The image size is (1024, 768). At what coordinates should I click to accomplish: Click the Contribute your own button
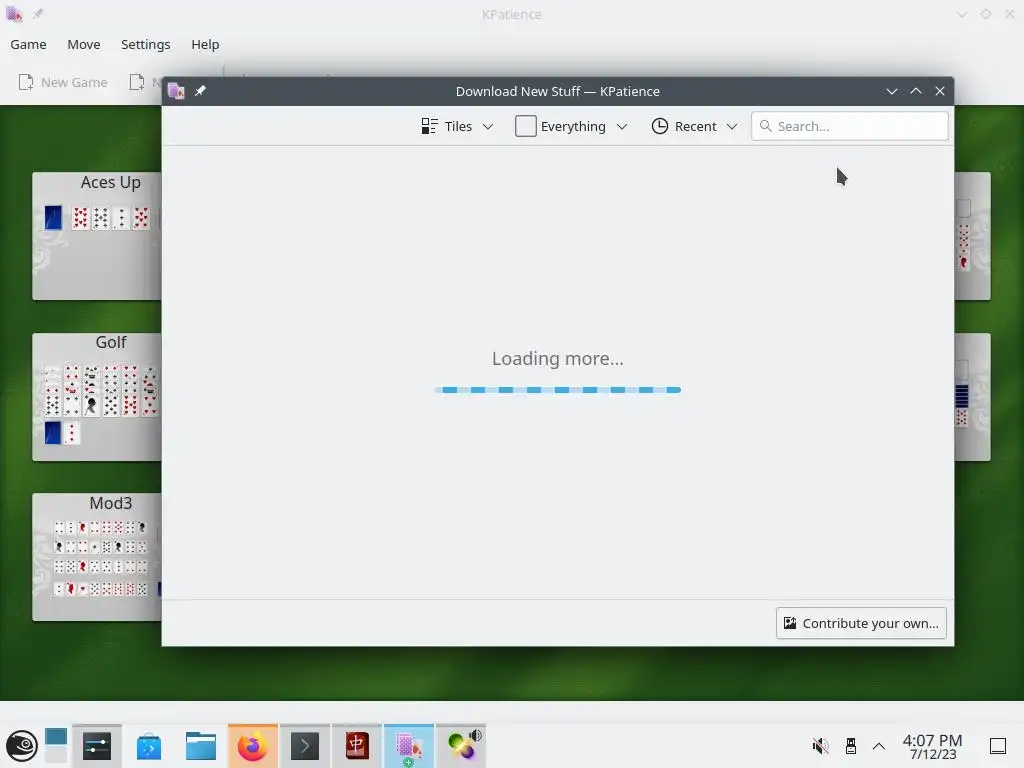pyautogui.click(x=861, y=623)
